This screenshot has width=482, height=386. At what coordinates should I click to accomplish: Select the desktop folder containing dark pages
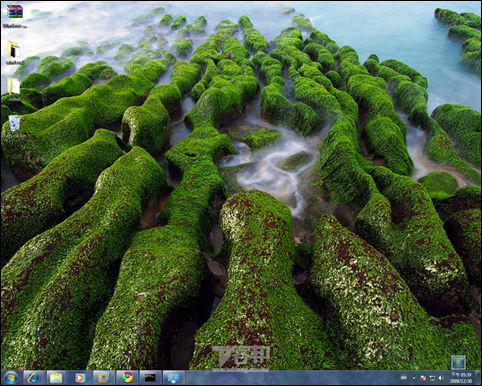coord(14,52)
